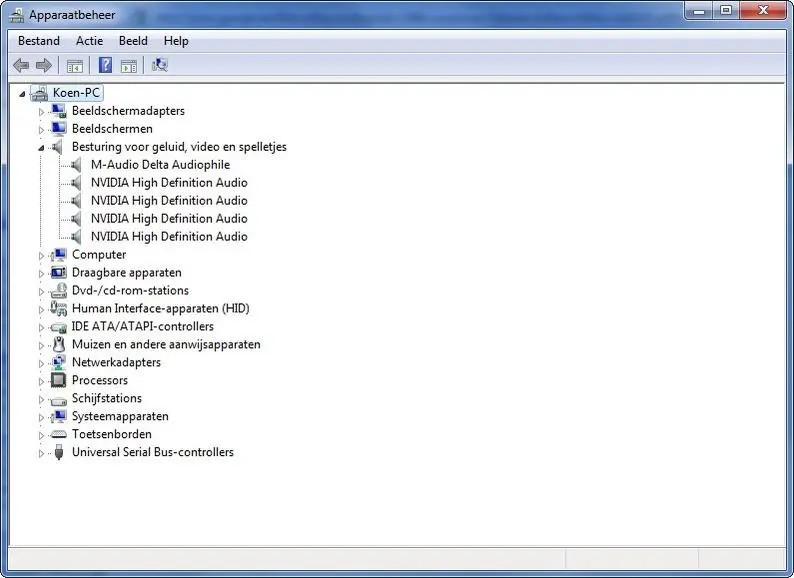Expand the Computer category arrow
The height and width of the screenshot is (578, 794).
[x=42, y=255]
